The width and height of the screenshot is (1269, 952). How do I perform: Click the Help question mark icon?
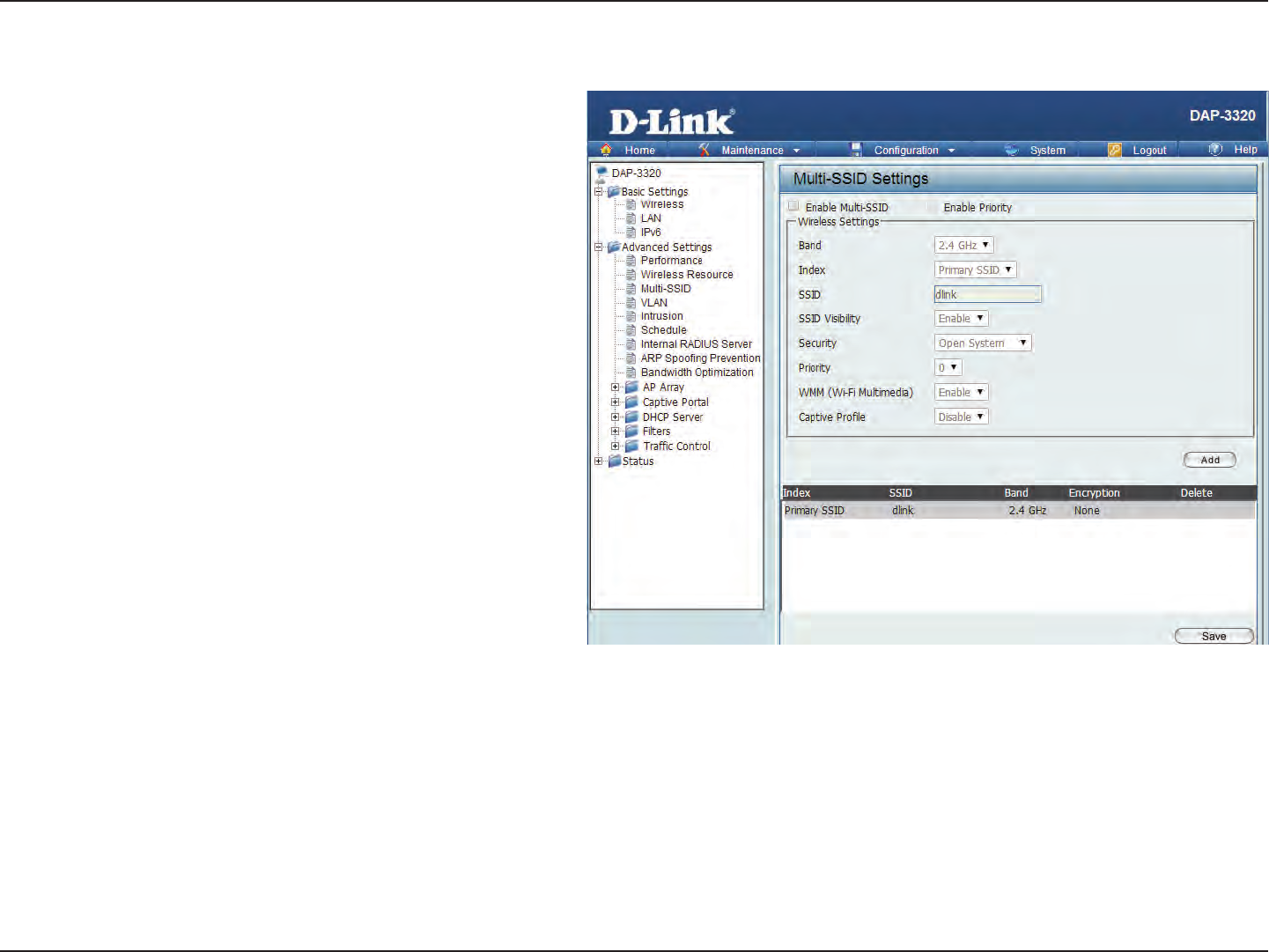(x=1216, y=150)
